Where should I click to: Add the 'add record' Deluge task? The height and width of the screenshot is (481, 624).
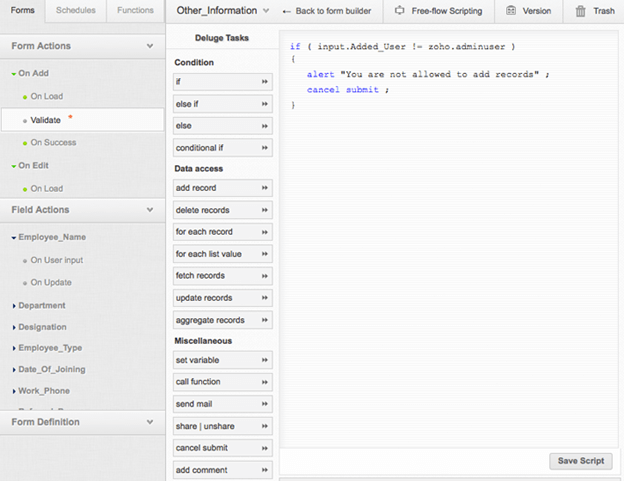click(x=222, y=188)
